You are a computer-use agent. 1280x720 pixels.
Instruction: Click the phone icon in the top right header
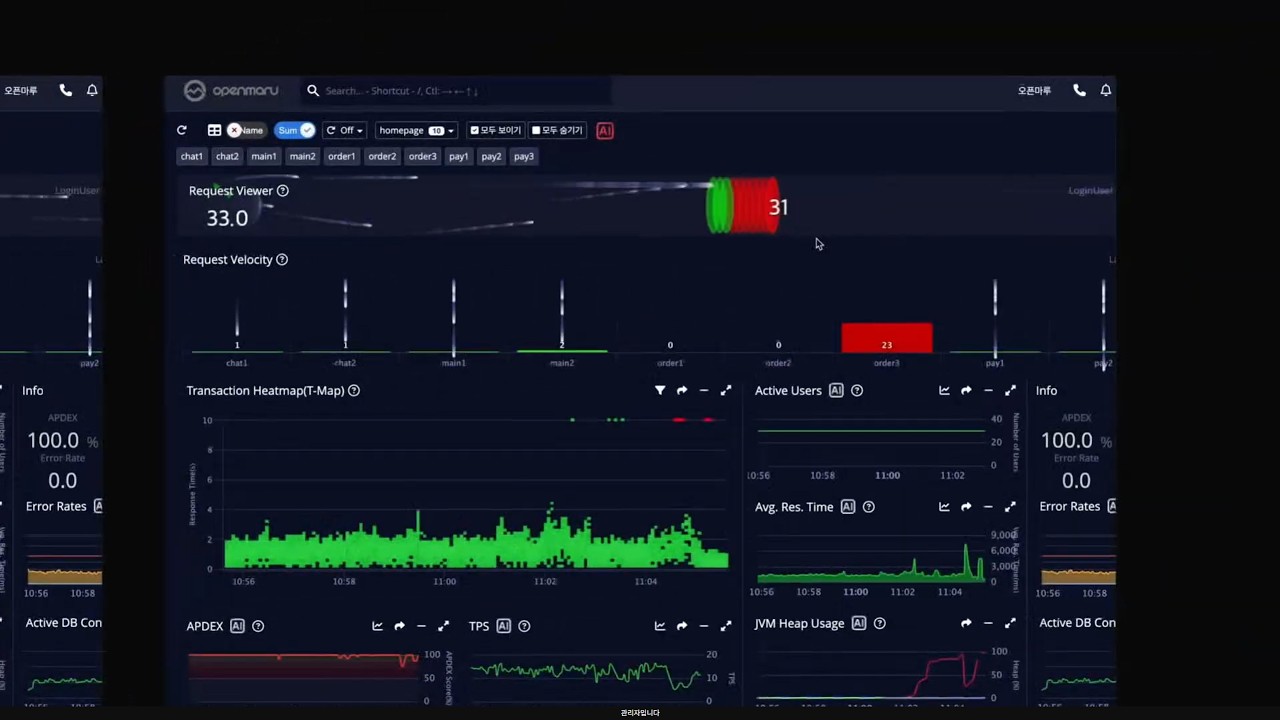tap(1079, 90)
